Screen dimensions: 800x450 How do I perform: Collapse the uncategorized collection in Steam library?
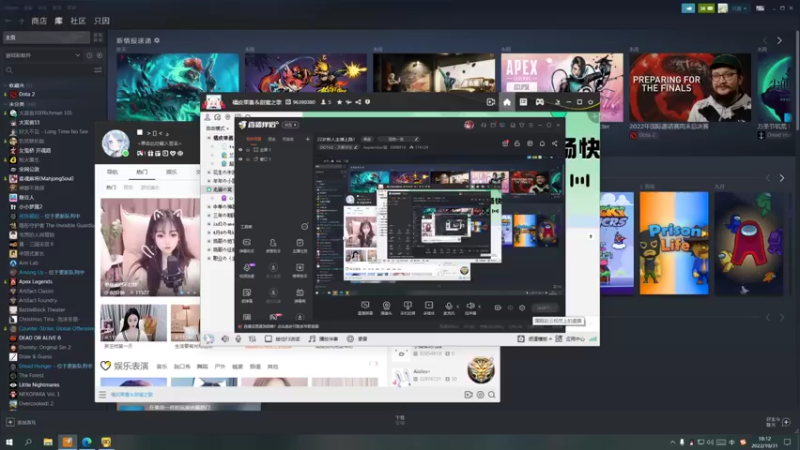pyautogui.click(x=6, y=104)
